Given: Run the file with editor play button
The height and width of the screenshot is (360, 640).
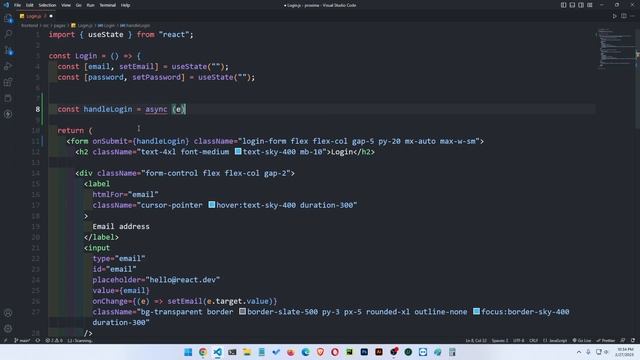Looking at the screenshot, I should (615, 16).
